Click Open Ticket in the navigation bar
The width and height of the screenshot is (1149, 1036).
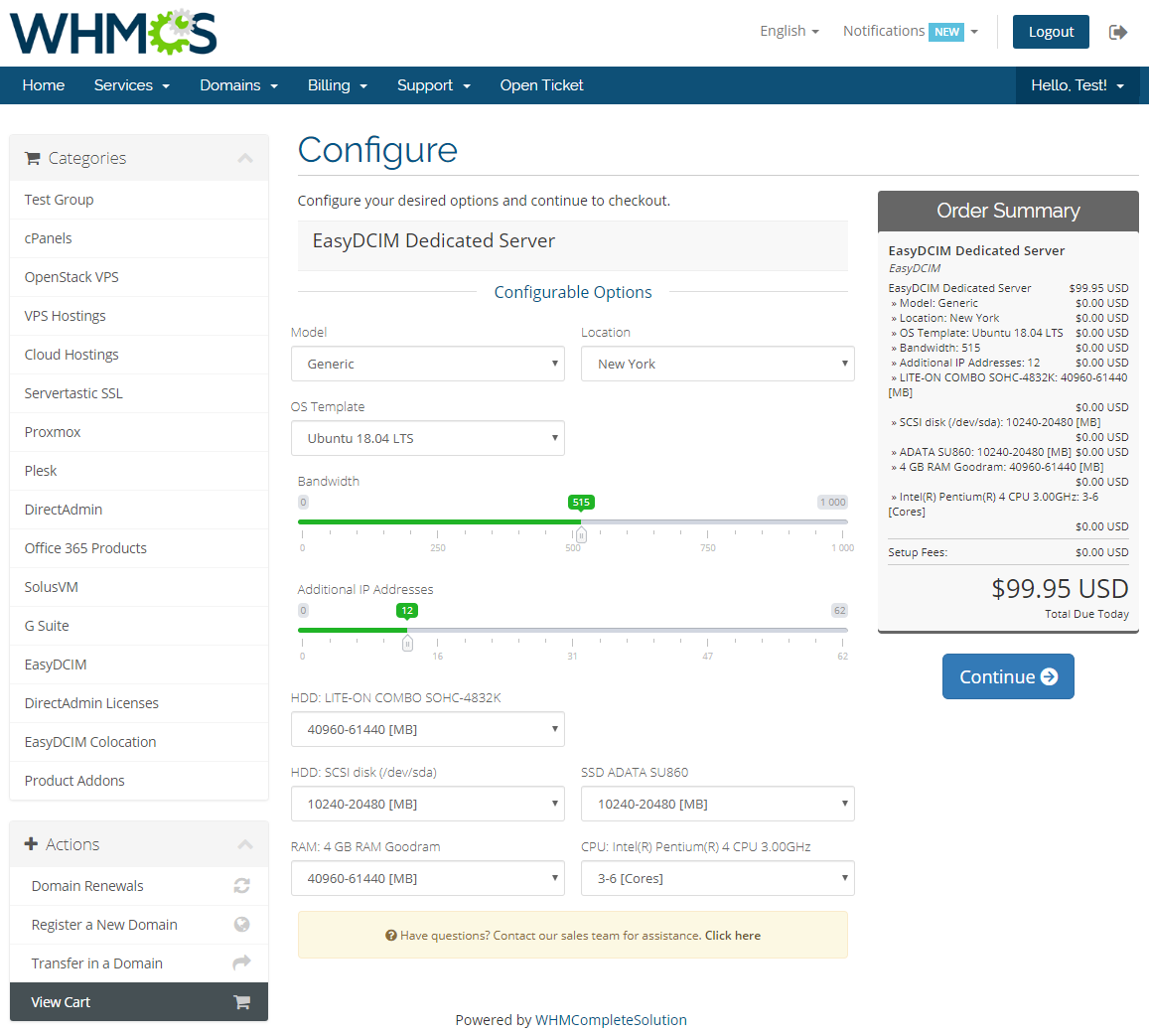541,85
